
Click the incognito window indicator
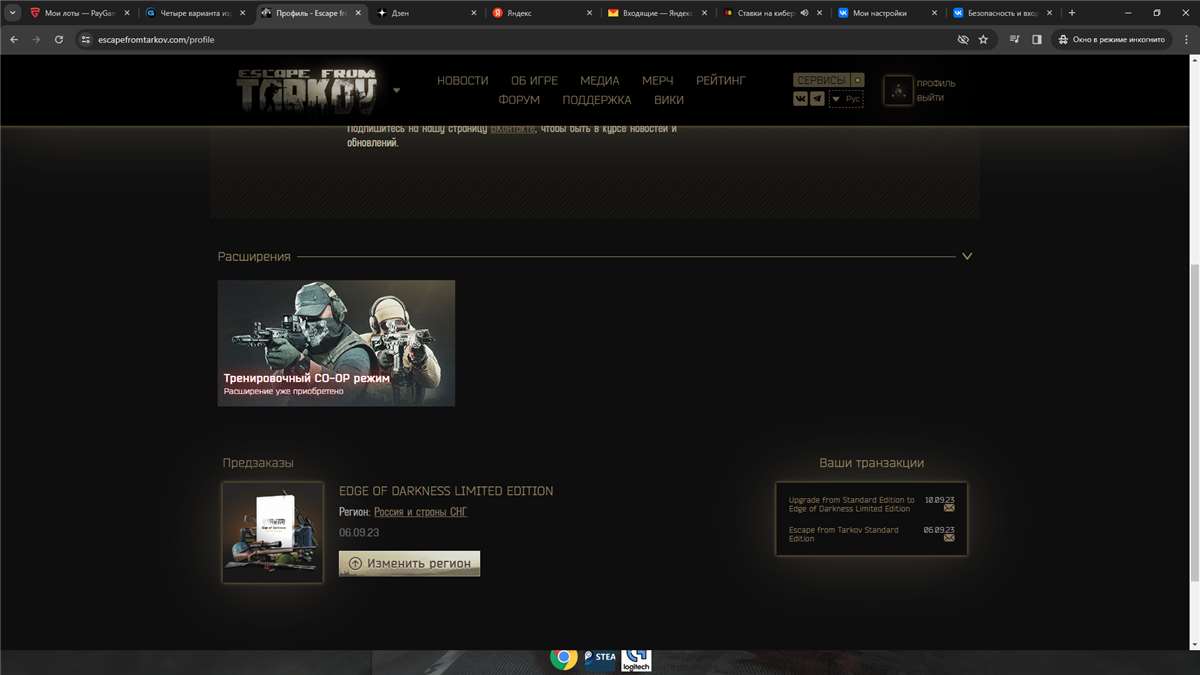coord(1110,39)
